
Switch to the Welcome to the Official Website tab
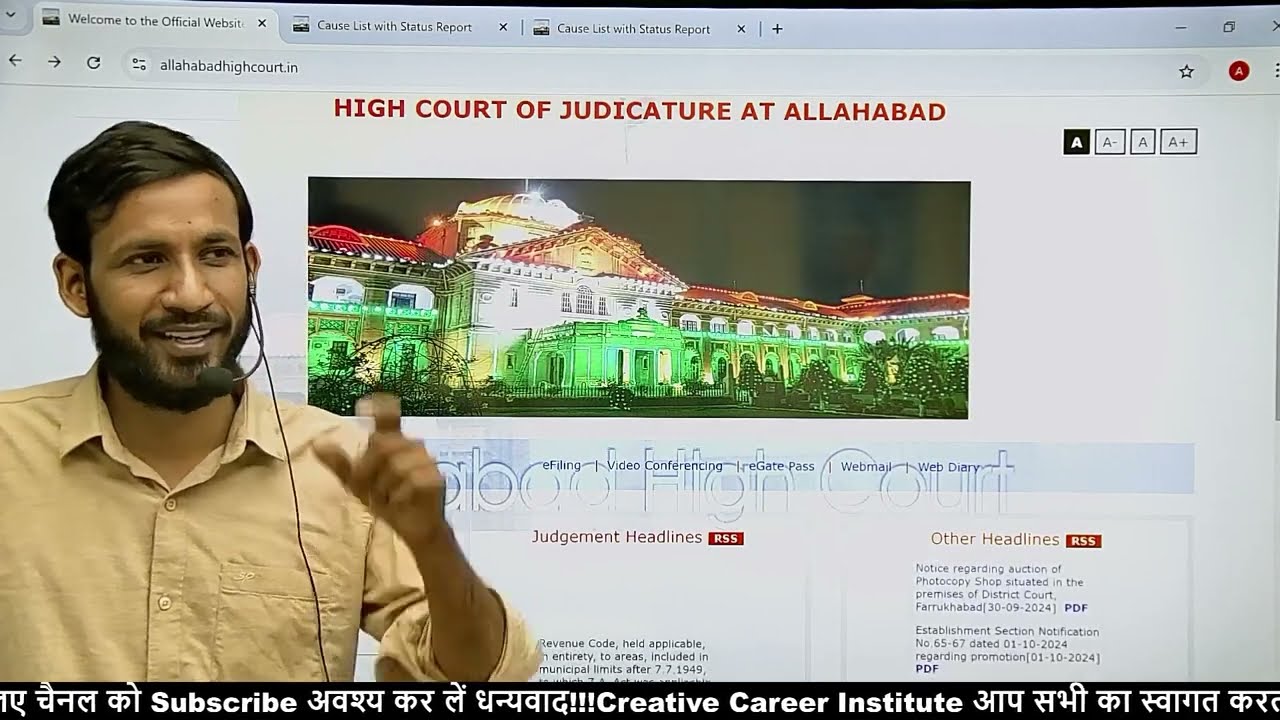pyautogui.click(x=156, y=21)
